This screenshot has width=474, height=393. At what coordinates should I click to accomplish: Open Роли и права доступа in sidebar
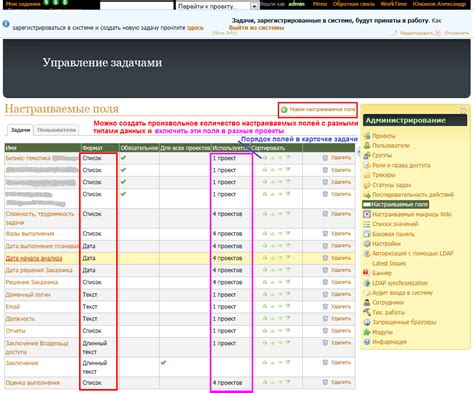click(x=401, y=165)
